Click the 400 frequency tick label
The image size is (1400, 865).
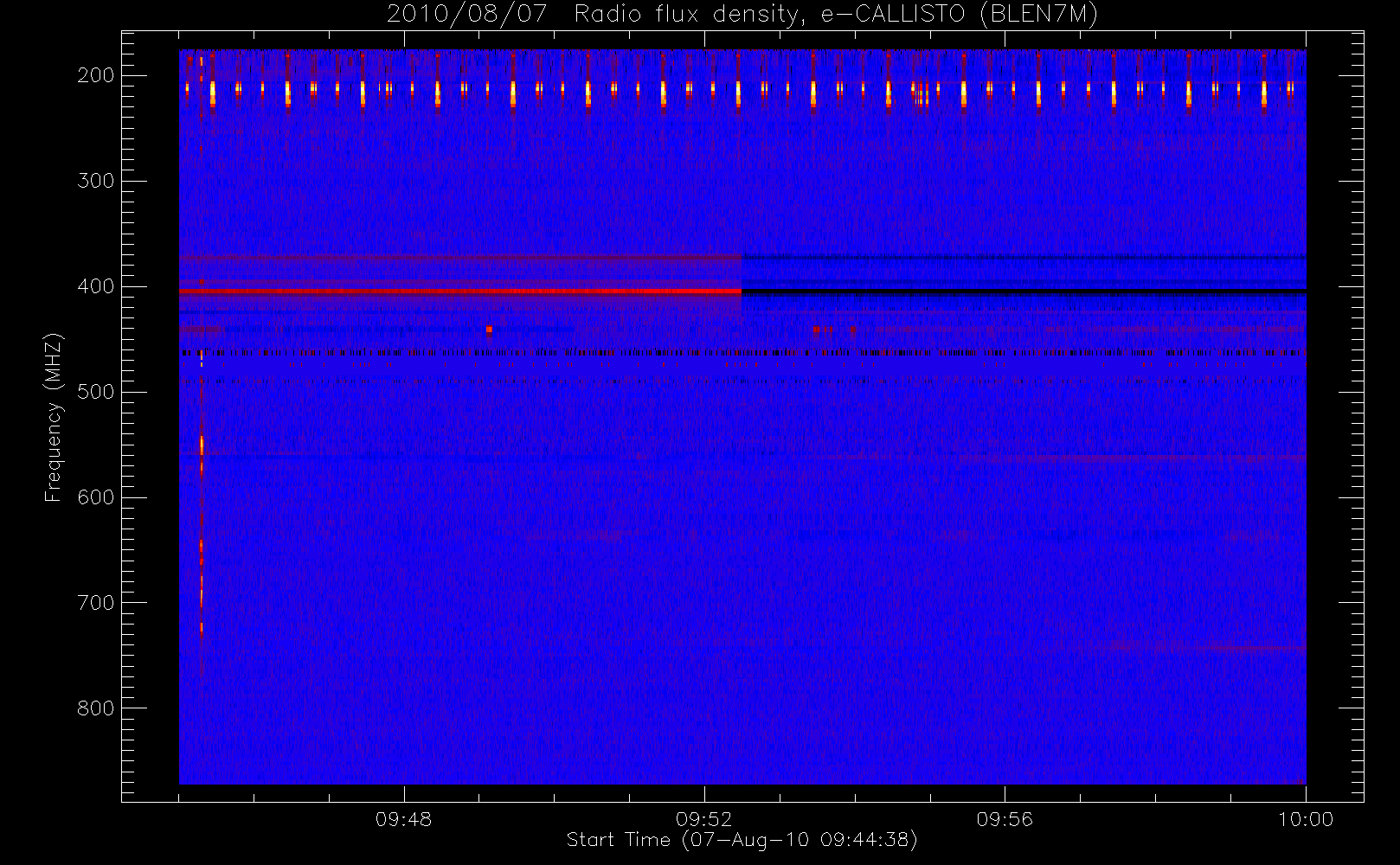(x=96, y=286)
